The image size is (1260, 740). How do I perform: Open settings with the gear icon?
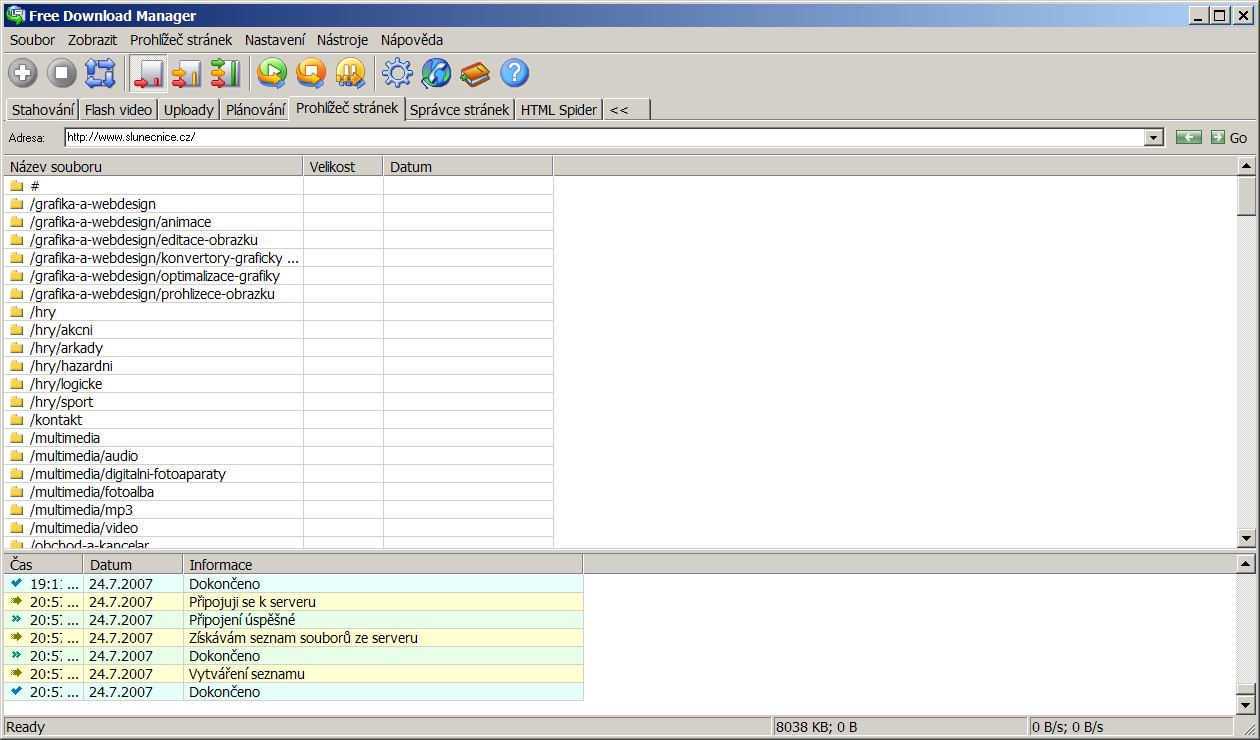[398, 73]
